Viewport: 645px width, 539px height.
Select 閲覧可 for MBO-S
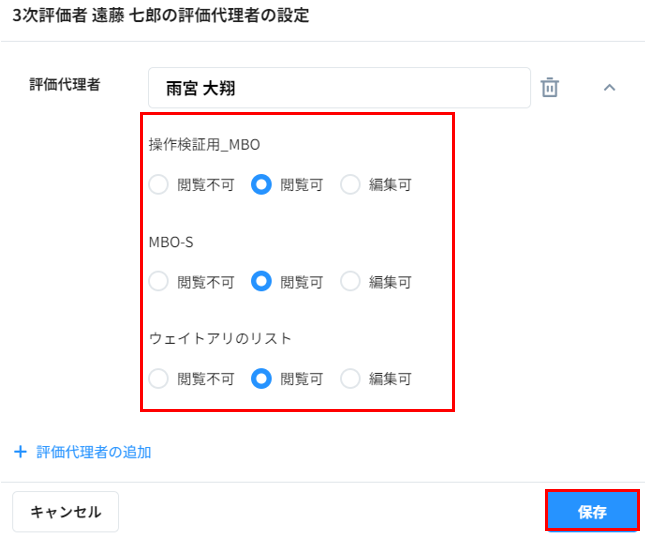coord(261,282)
